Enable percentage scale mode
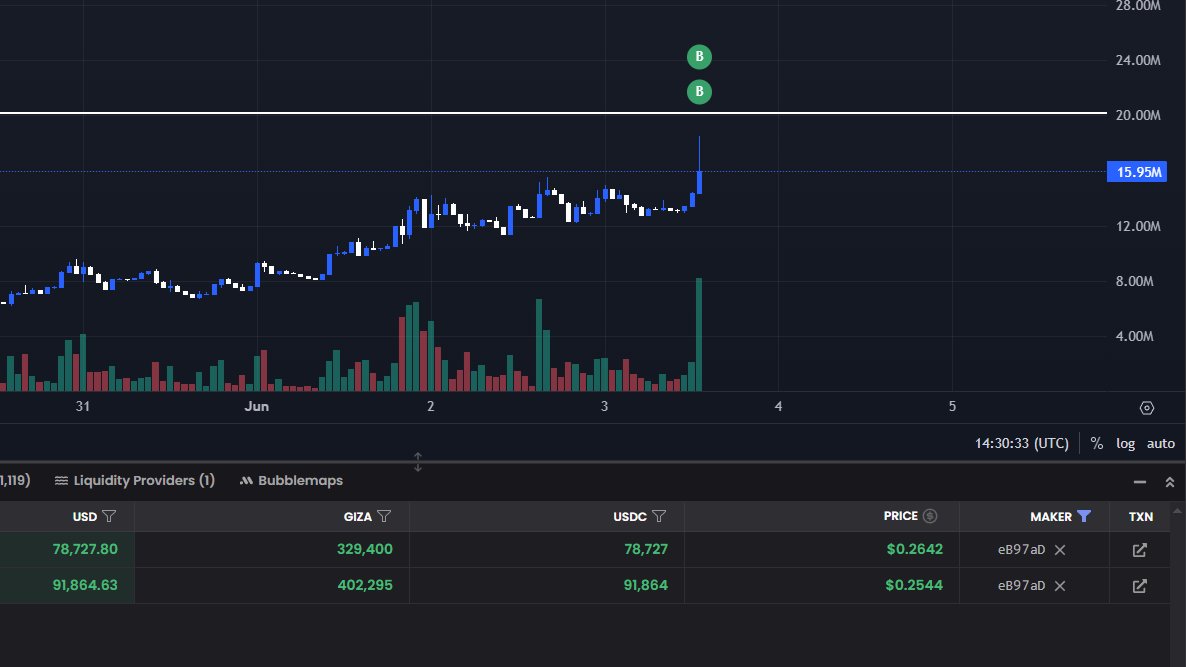The height and width of the screenshot is (667, 1186). pyautogui.click(x=1096, y=443)
